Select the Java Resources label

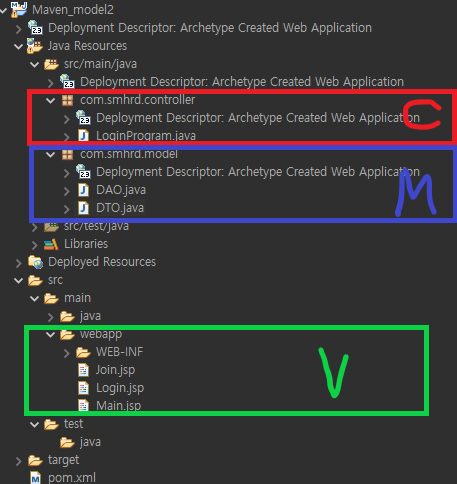pos(87,46)
